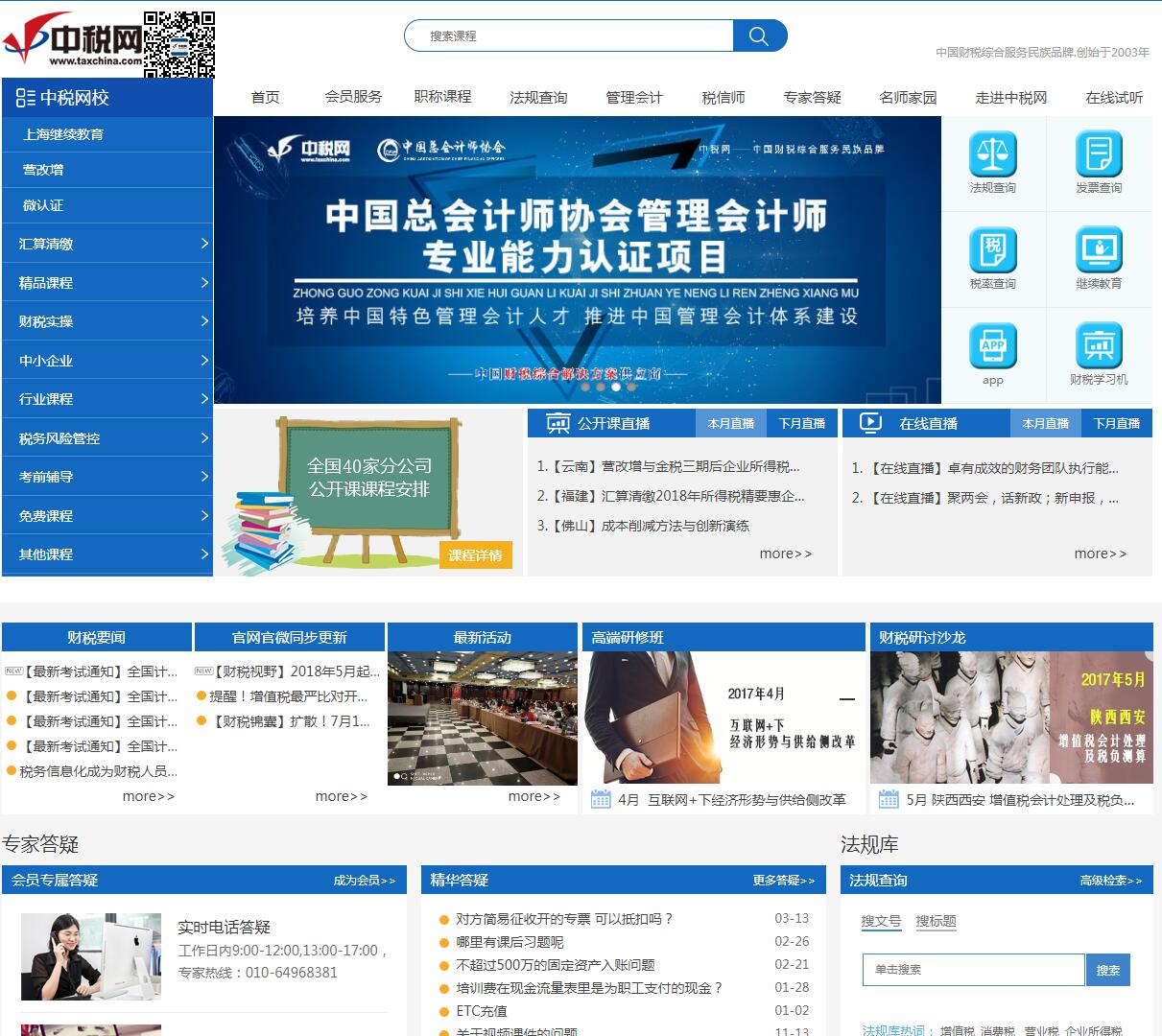1162x1036 pixels.
Task: Expand the 其他课程 sidebar menu
Action: pyautogui.click(x=107, y=554)
